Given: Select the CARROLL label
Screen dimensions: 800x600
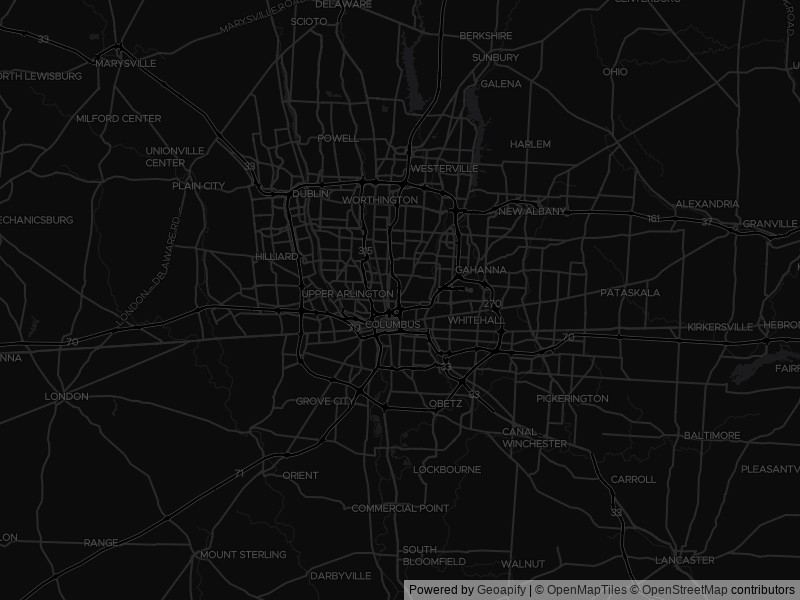Looking at the screenshot, I should pyautogui.click(x=633, y=480).
